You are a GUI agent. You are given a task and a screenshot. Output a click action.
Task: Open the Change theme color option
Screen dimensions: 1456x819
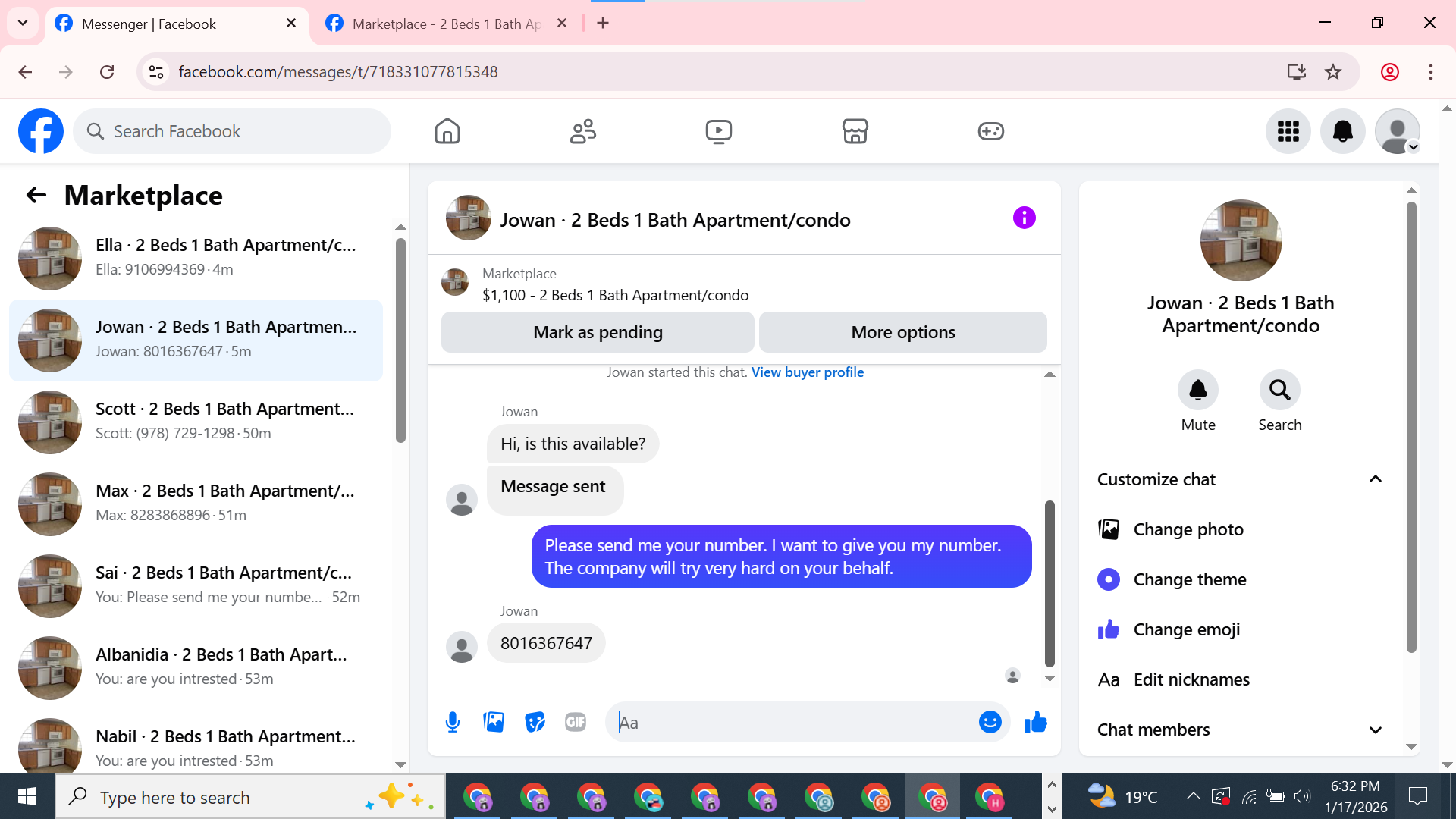[1189, 579]
